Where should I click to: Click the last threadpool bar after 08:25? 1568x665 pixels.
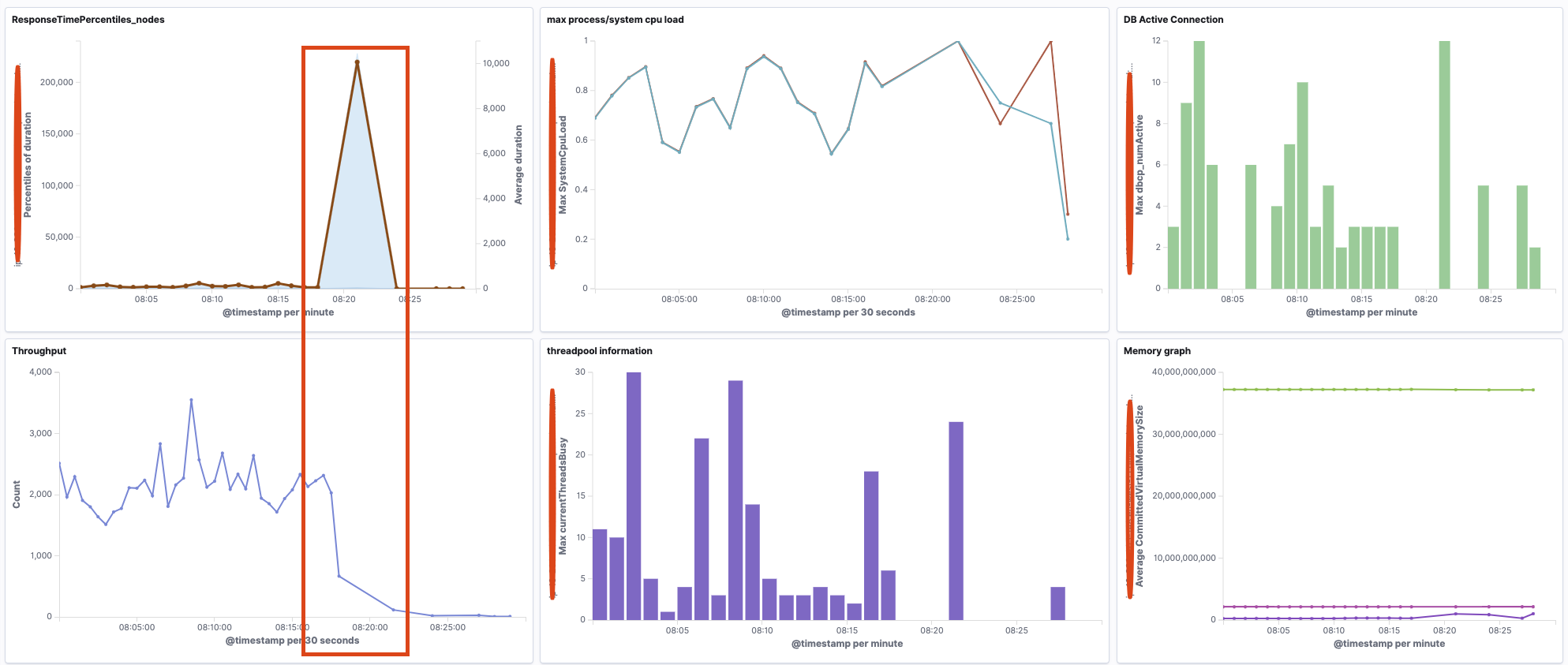[1057, 603]
